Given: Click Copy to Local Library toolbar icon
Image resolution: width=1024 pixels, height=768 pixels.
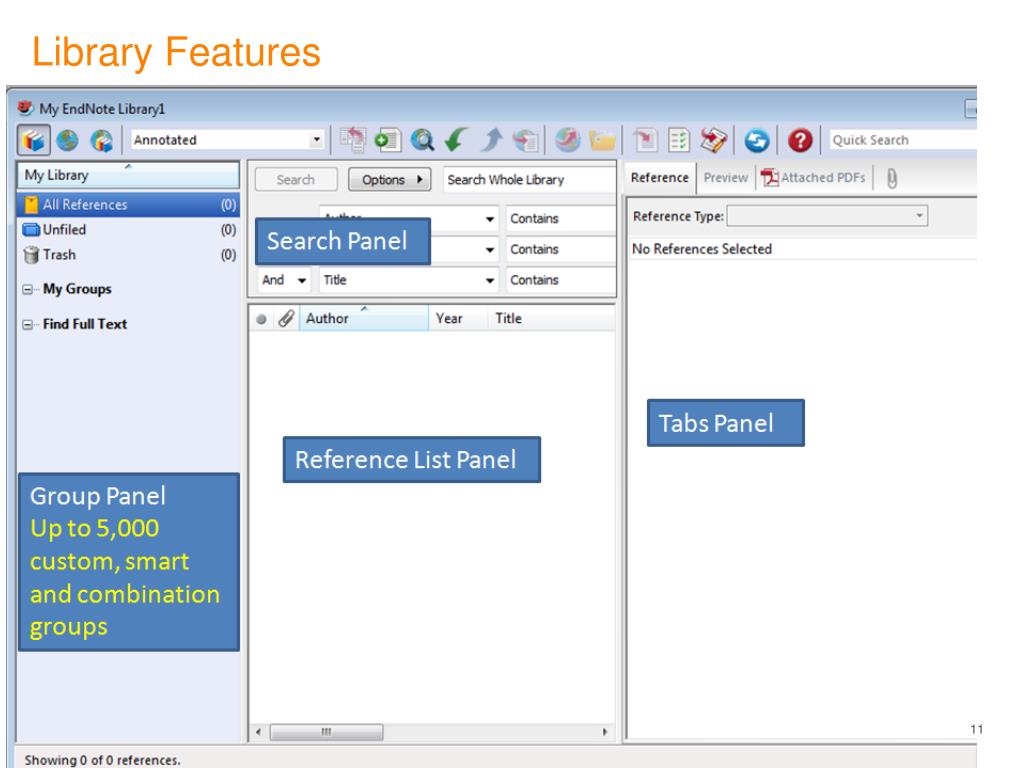Looking at the screenshot, I should 353,140.
